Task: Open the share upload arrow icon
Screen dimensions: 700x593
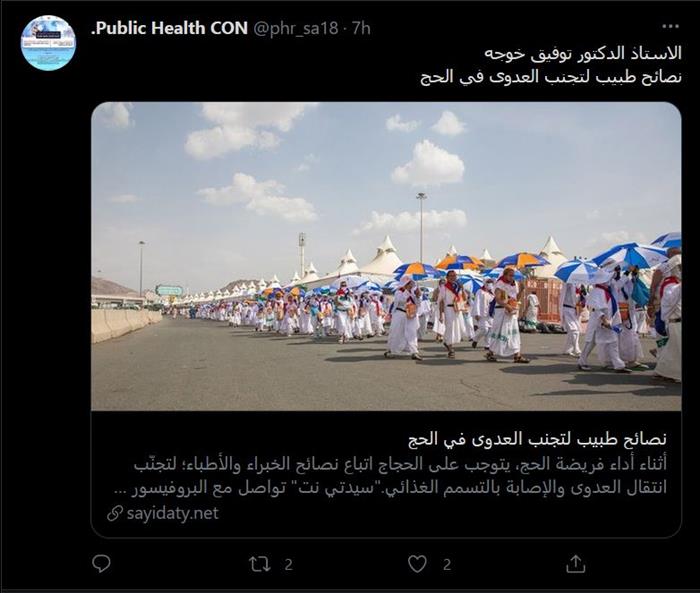Action: click(575, 564)
